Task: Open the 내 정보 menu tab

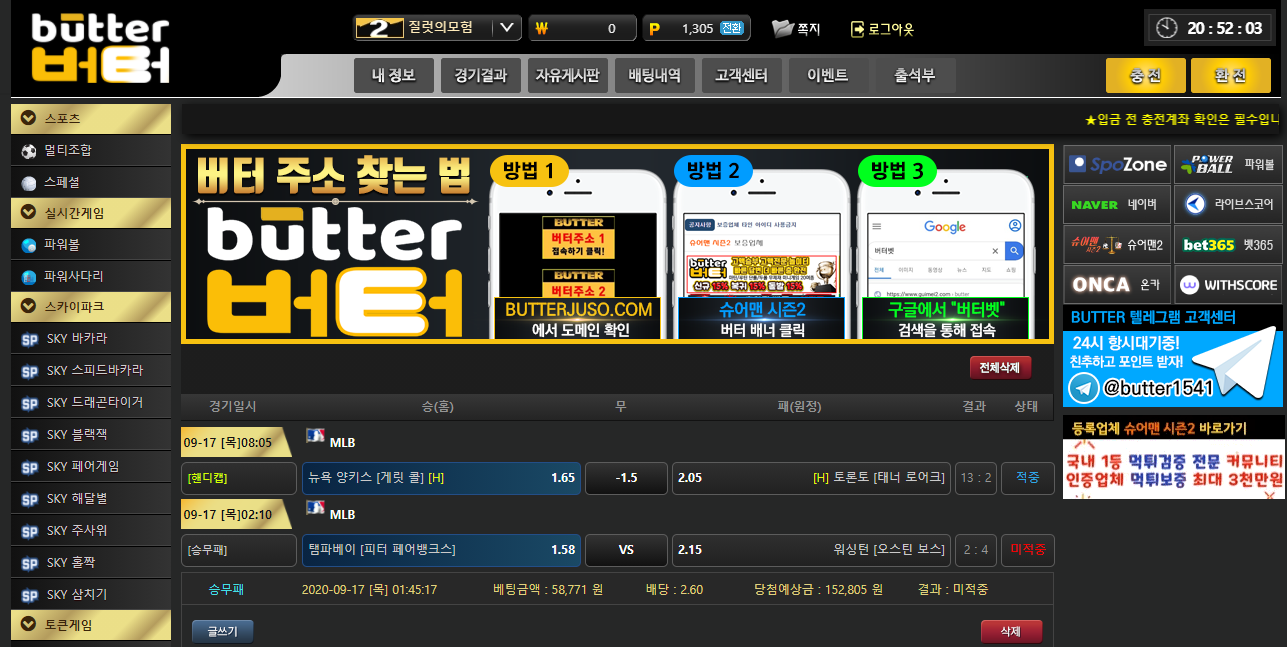Action: click(x=393, y=75)
